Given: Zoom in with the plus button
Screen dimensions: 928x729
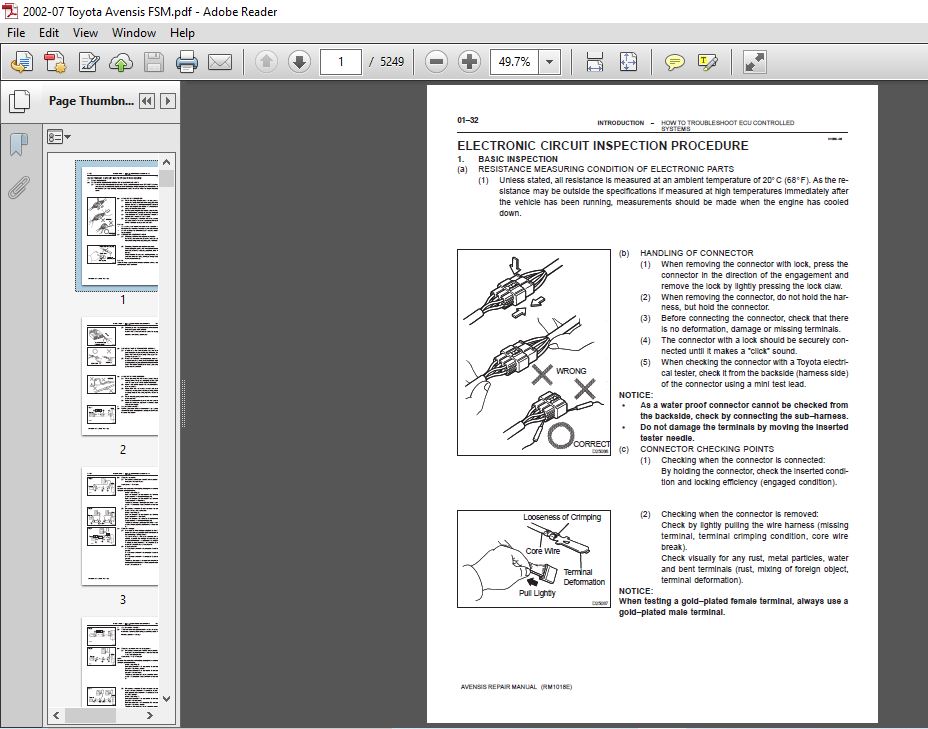Looking at the screenshot, I should [x=469, y=62].
